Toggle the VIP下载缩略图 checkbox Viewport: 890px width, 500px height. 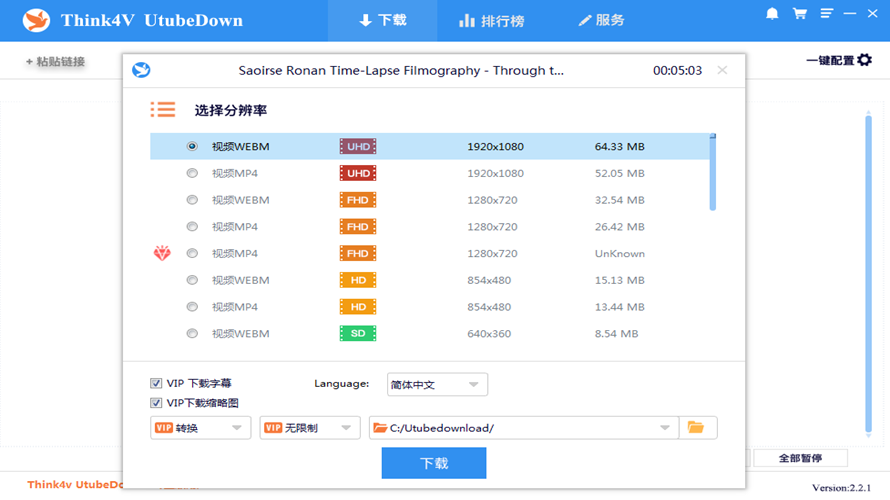(x=156, y=402)
